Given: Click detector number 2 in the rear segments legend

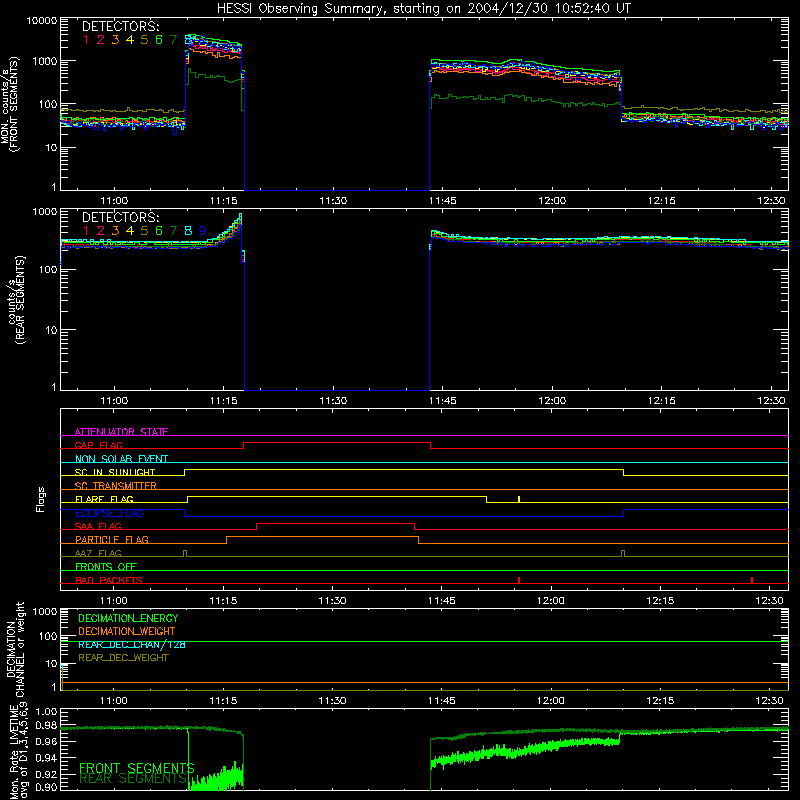Looking at the screenshot, I should 101,231.
